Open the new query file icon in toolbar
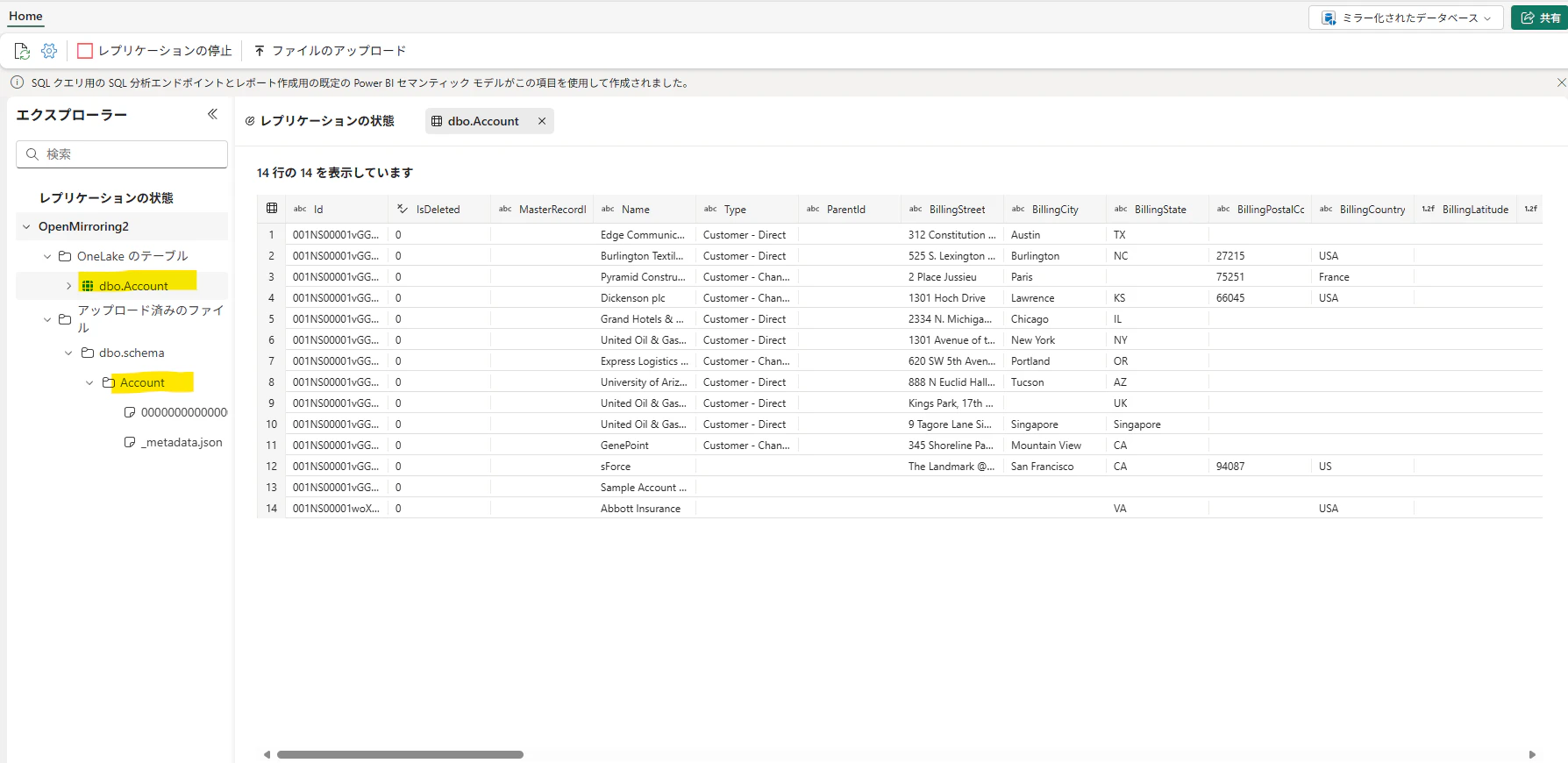The image size is (1568, 763). pyautogui.click(x=22, y=51)
